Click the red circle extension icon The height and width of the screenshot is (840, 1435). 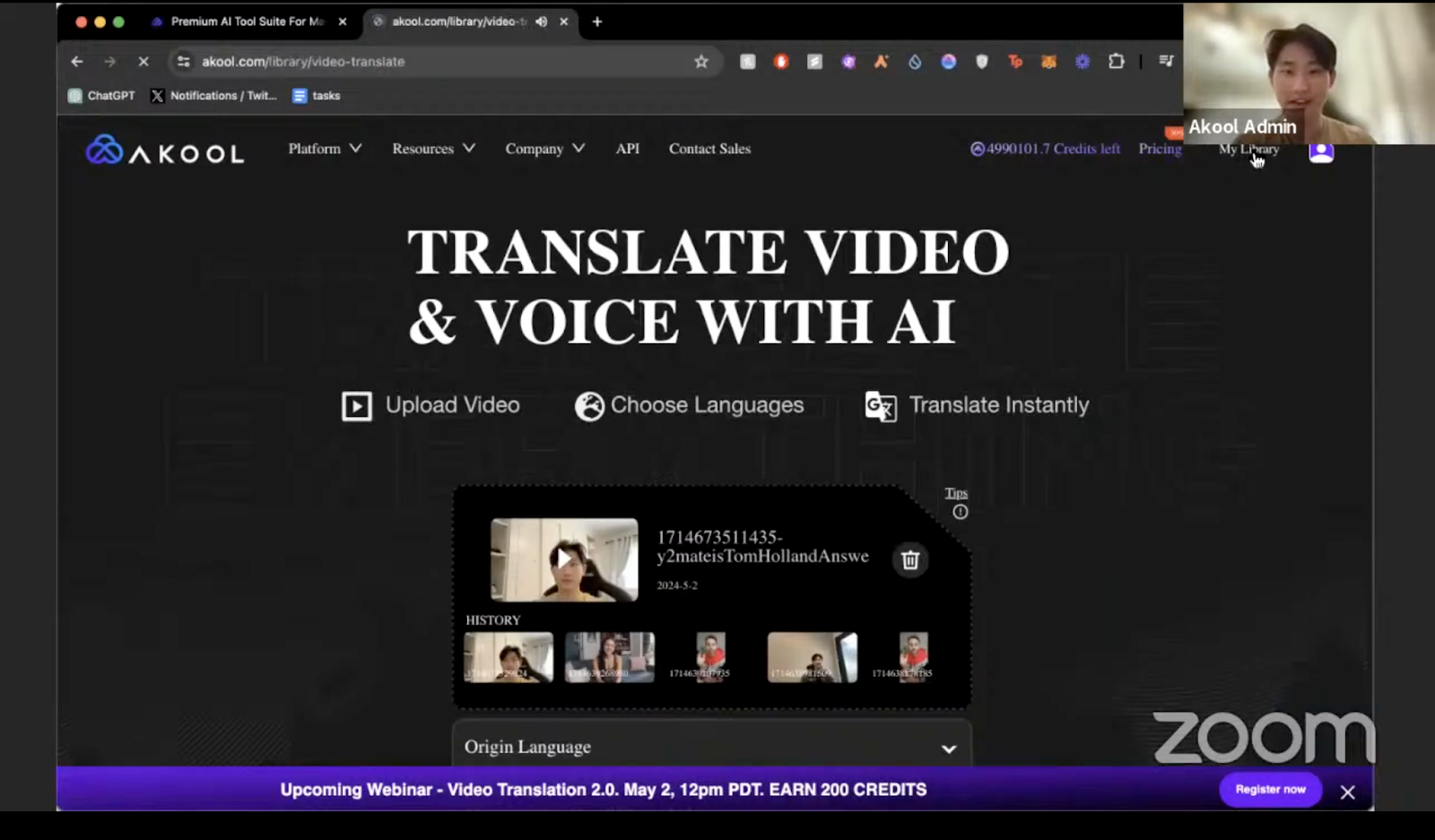click(x=781, y=62)
